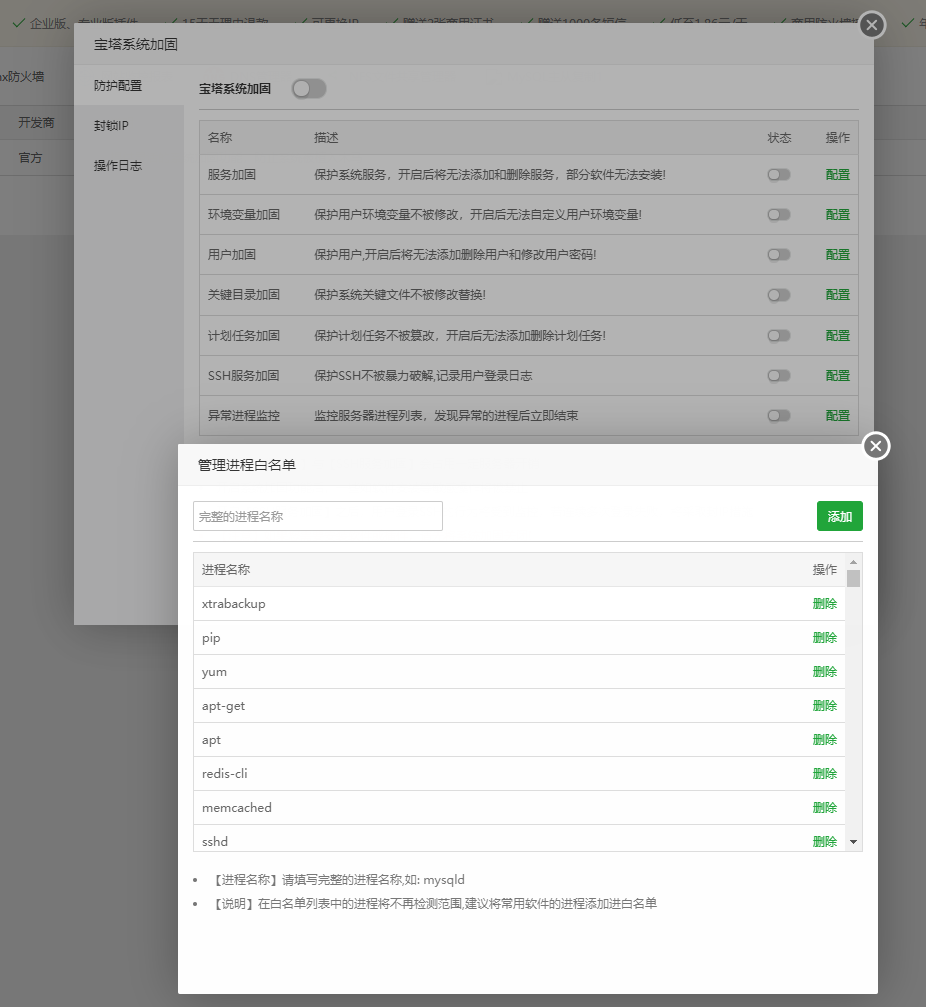This screenshot has width=926, height=1007.
Task: Open 配置 for SSH服务加固
Action: click(x=837, y=376)
